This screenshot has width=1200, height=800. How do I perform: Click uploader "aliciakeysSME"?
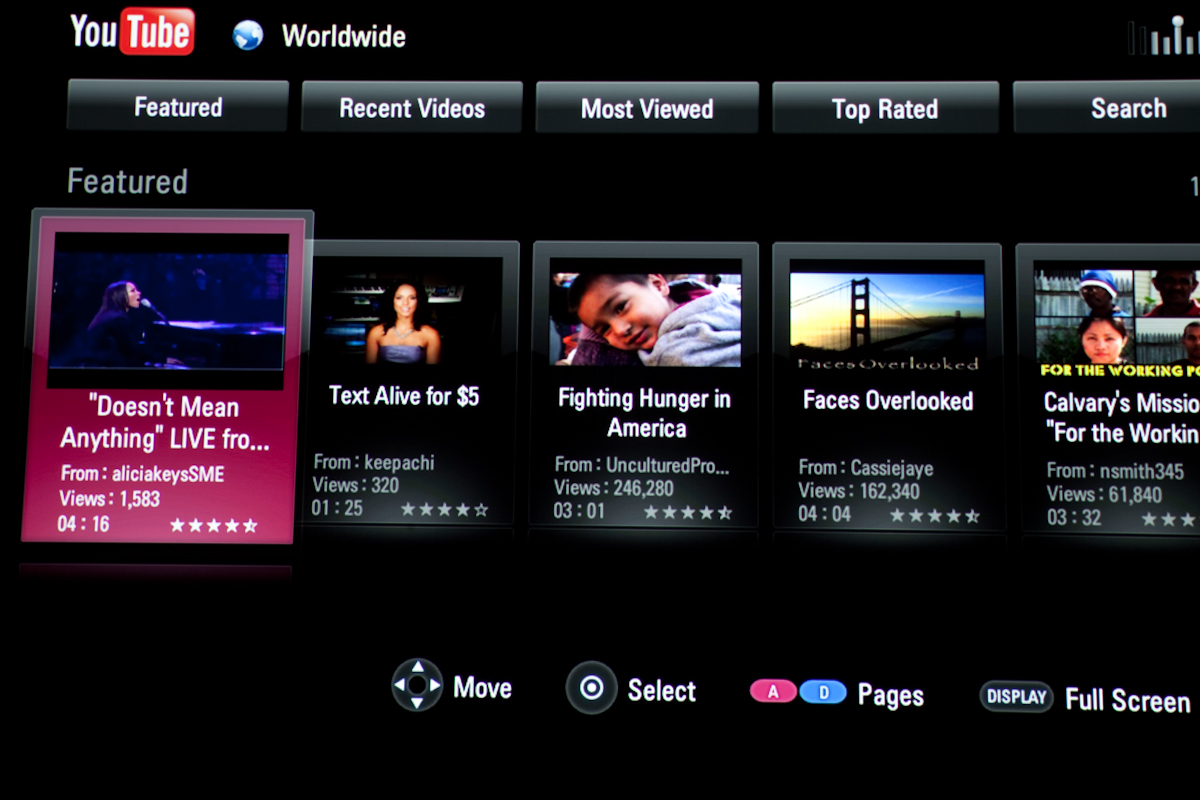[166, 474]
